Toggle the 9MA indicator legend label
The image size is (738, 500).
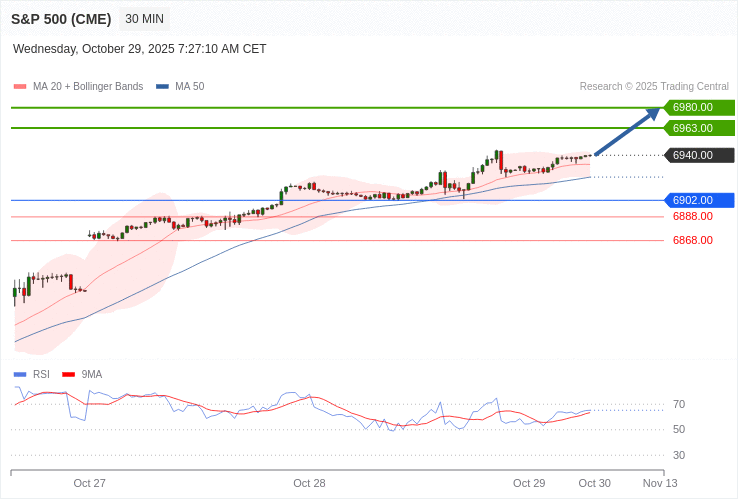pyautogui.click(x=92, y=375)
